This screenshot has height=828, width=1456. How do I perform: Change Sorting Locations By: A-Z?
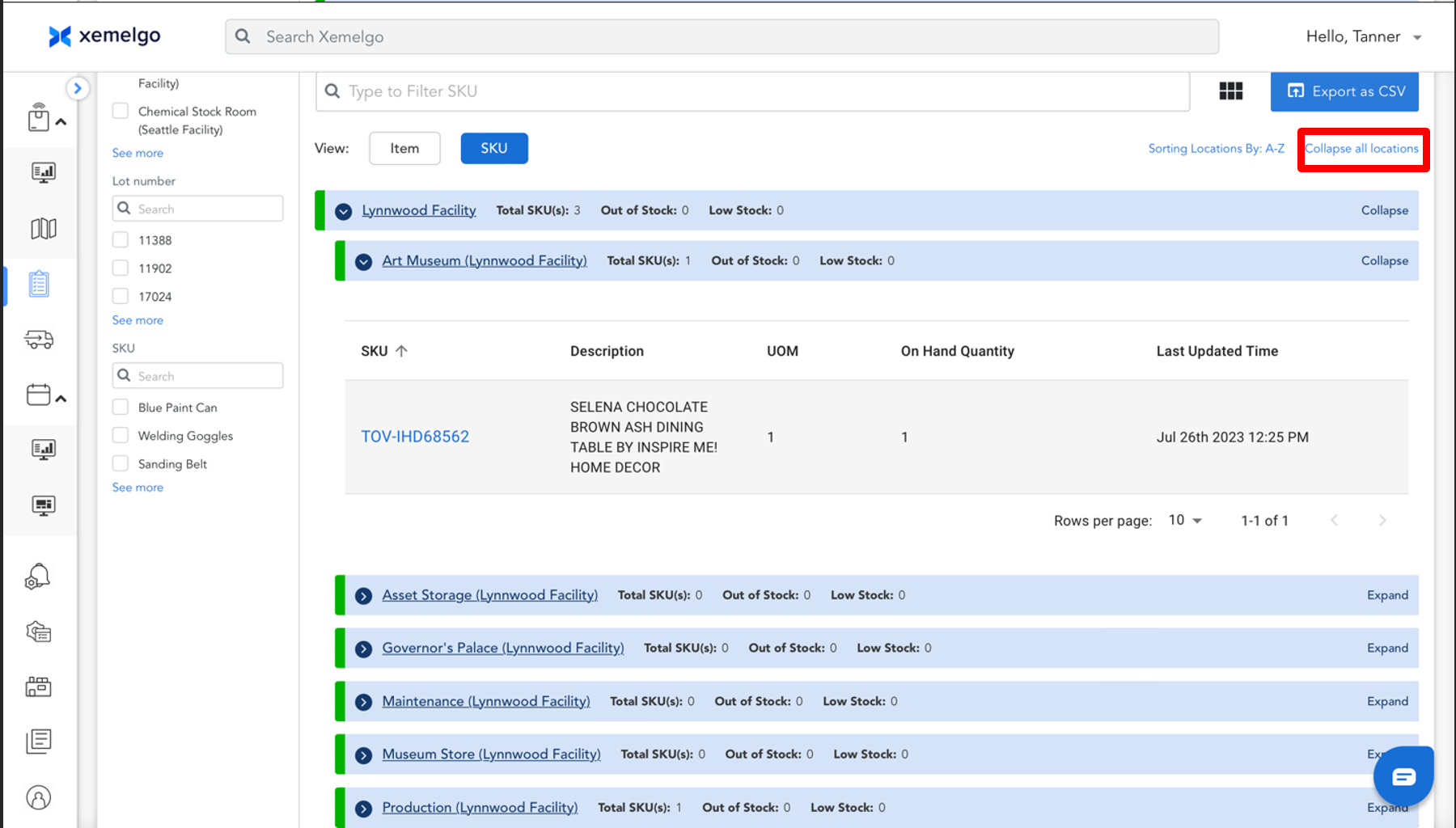(1217, 149)
